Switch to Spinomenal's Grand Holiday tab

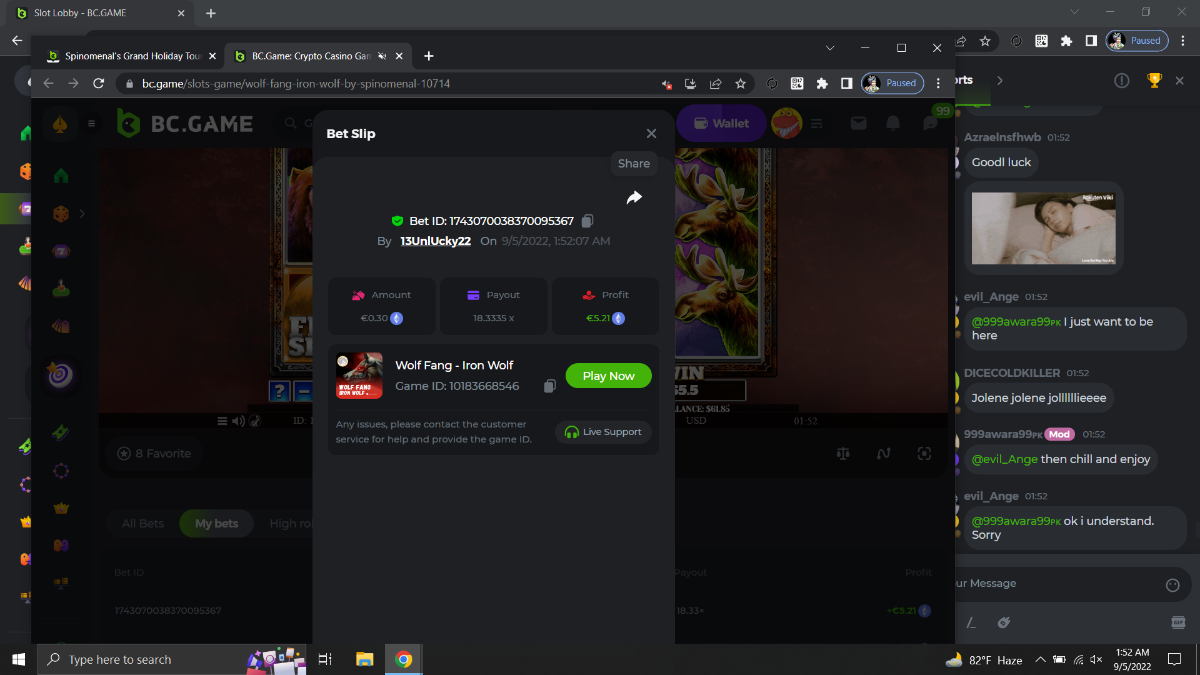[125, 56]
